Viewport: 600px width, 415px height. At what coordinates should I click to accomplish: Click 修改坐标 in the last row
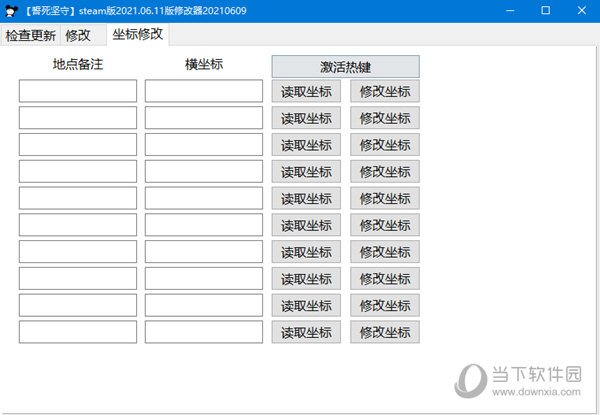tap(384, 332)
